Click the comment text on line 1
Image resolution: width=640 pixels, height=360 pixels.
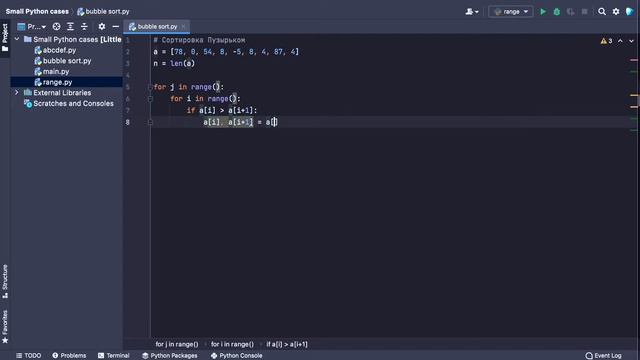[x=199, y=40]
